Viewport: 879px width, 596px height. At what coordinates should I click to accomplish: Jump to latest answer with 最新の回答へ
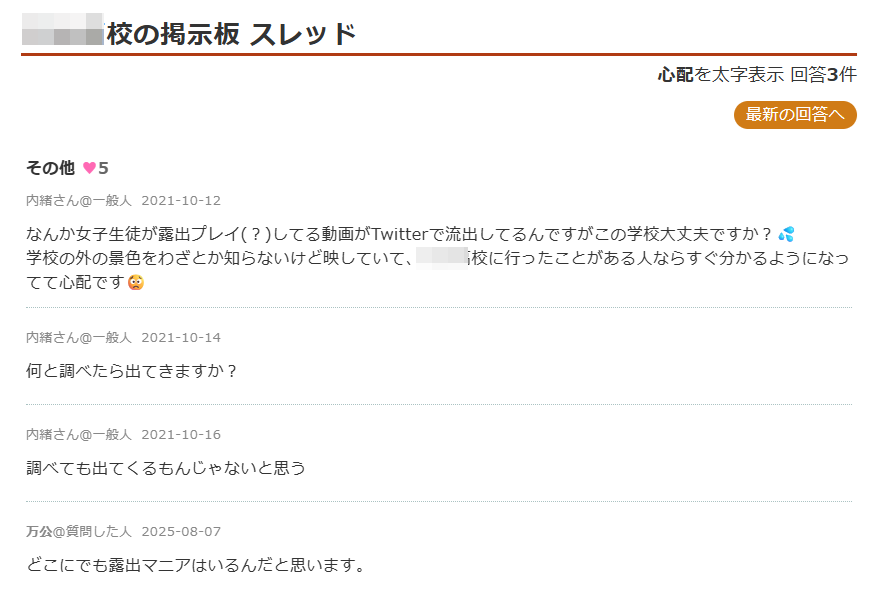pos(795,115)
